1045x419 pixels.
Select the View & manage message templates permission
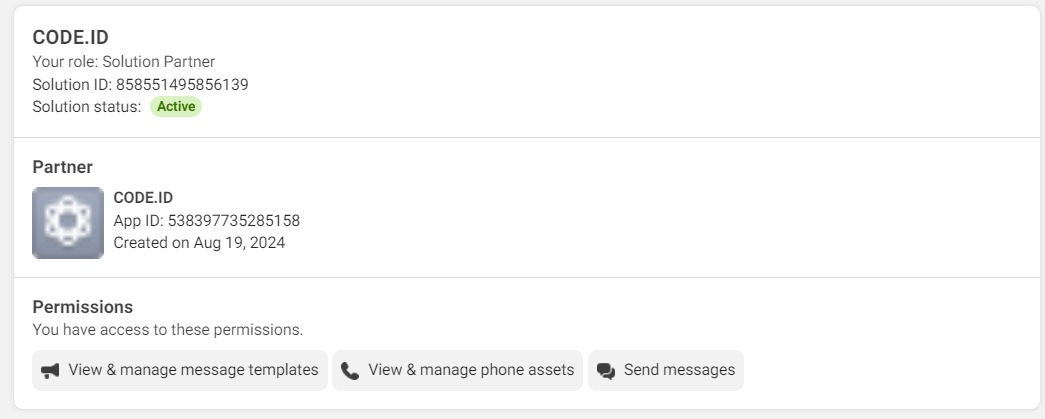(x=193, y=370)
